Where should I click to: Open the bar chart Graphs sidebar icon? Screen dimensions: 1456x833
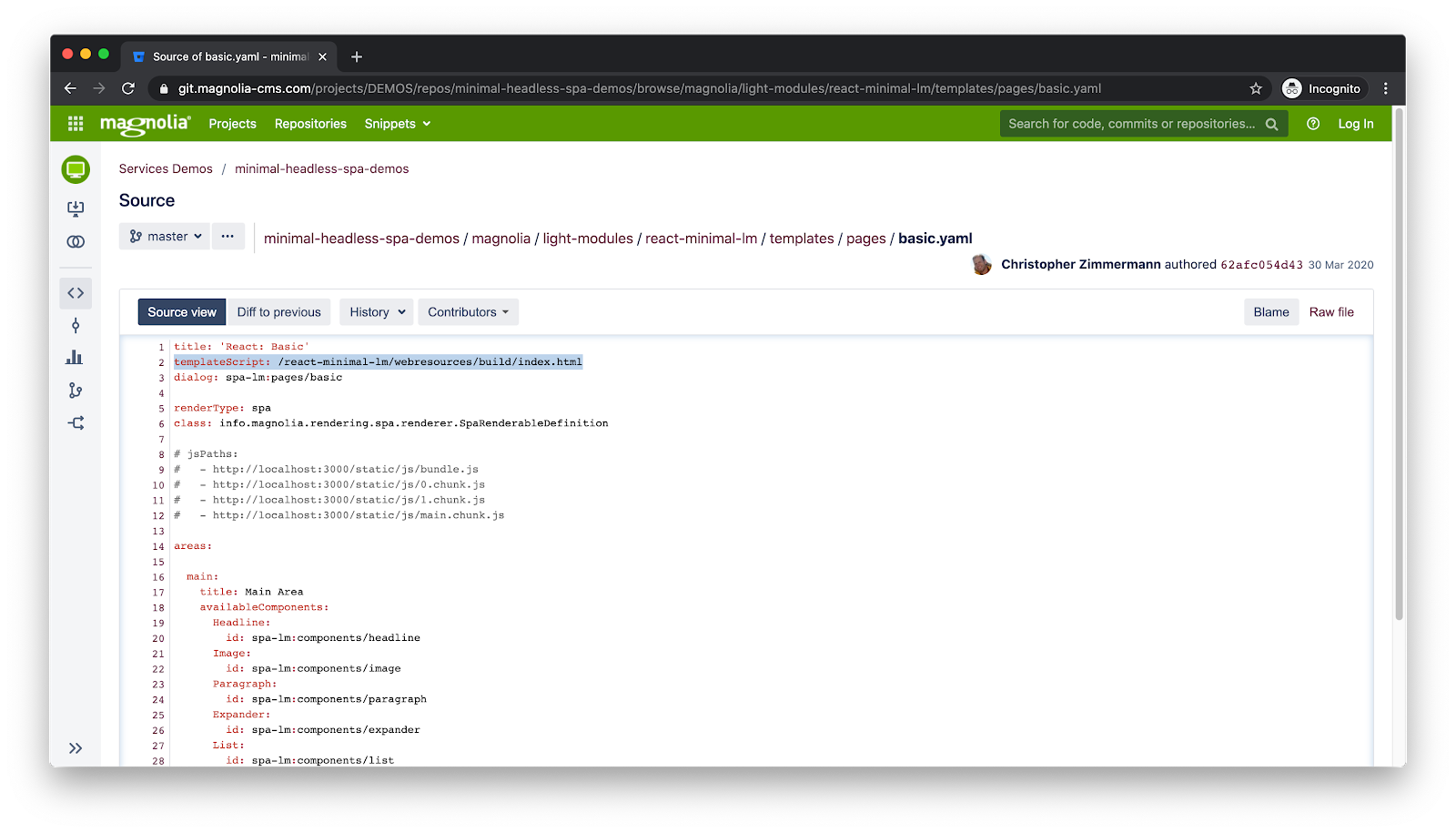[76, 358]
